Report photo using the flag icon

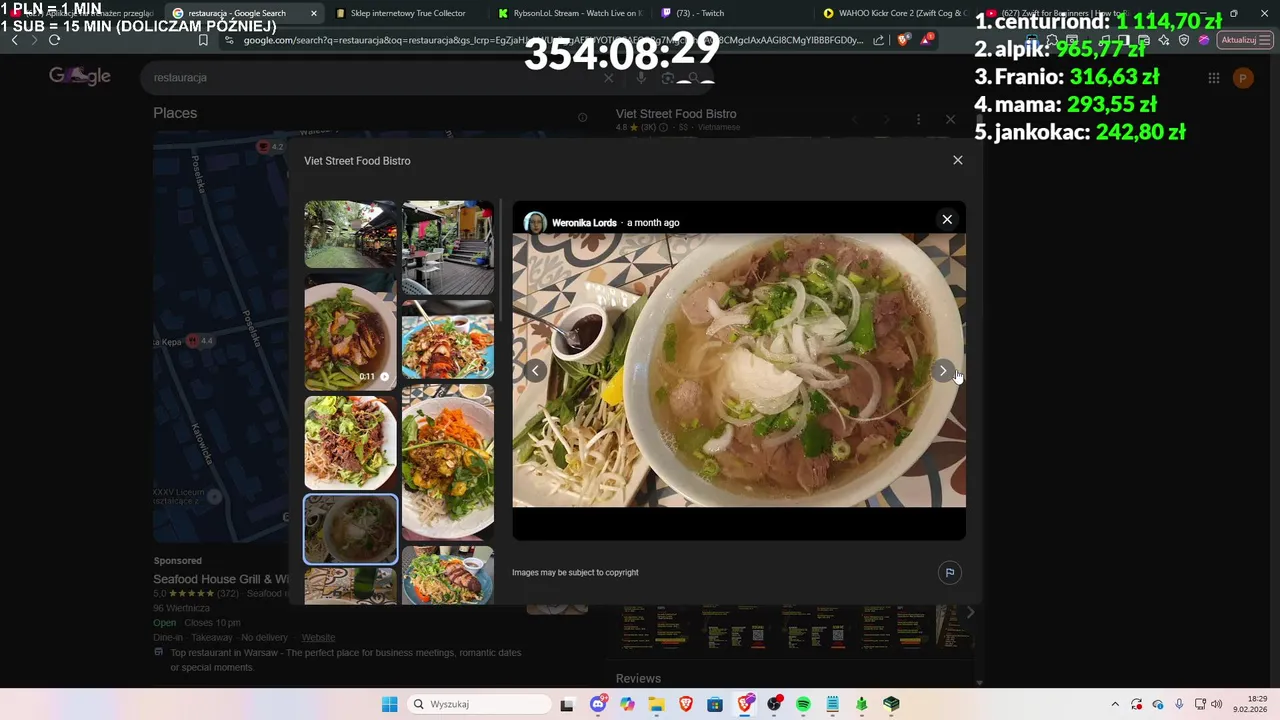(950, 573)
